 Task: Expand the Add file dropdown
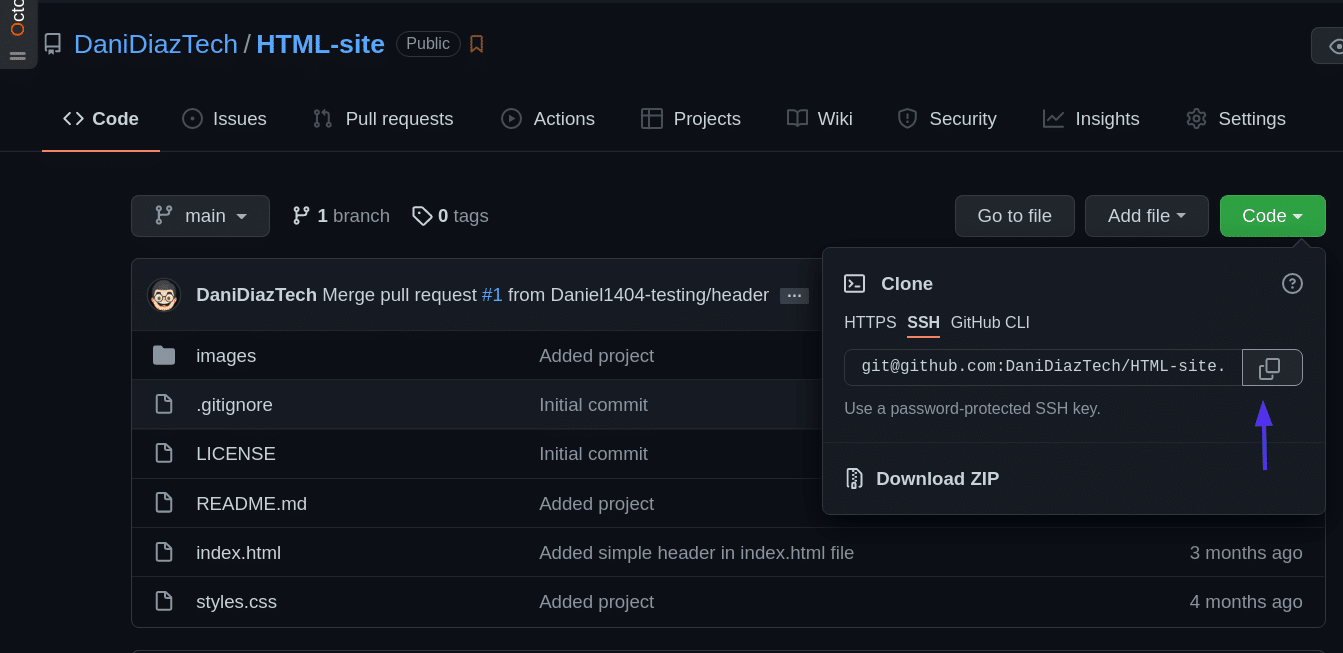1146,215
